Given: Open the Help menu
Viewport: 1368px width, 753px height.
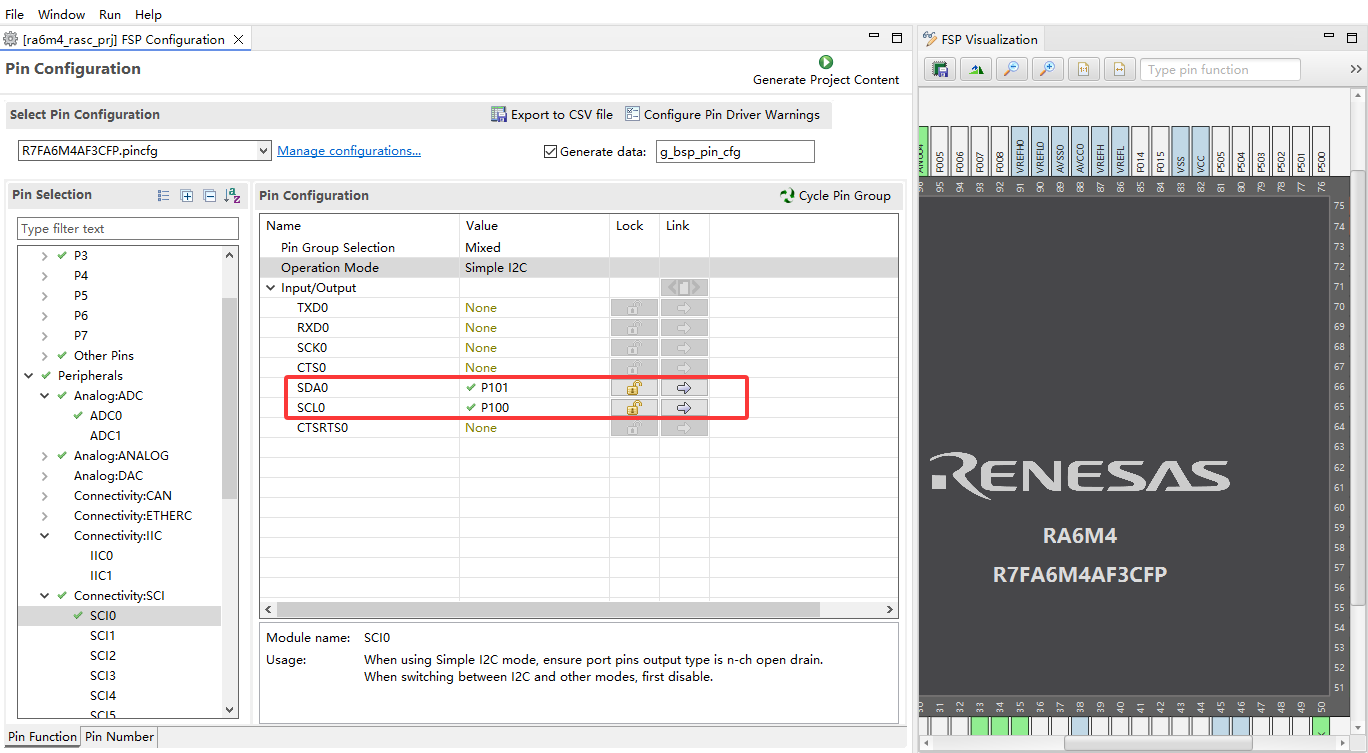Looking at the screenshot, I should tap(148, 15).
